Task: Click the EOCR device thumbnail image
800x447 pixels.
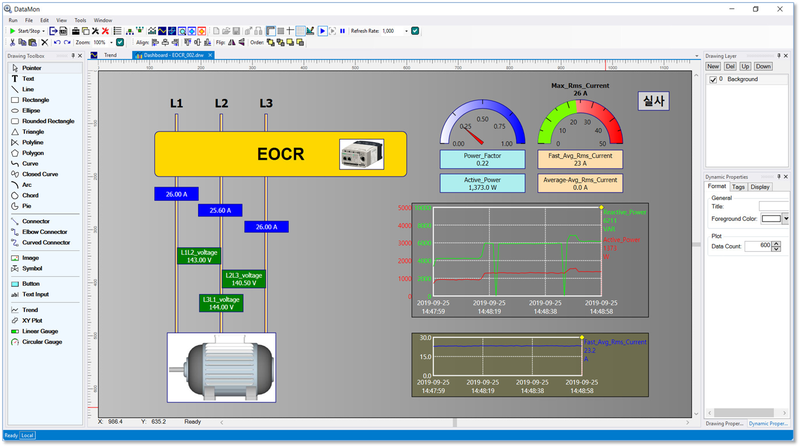Action: (x=362, y=154)
